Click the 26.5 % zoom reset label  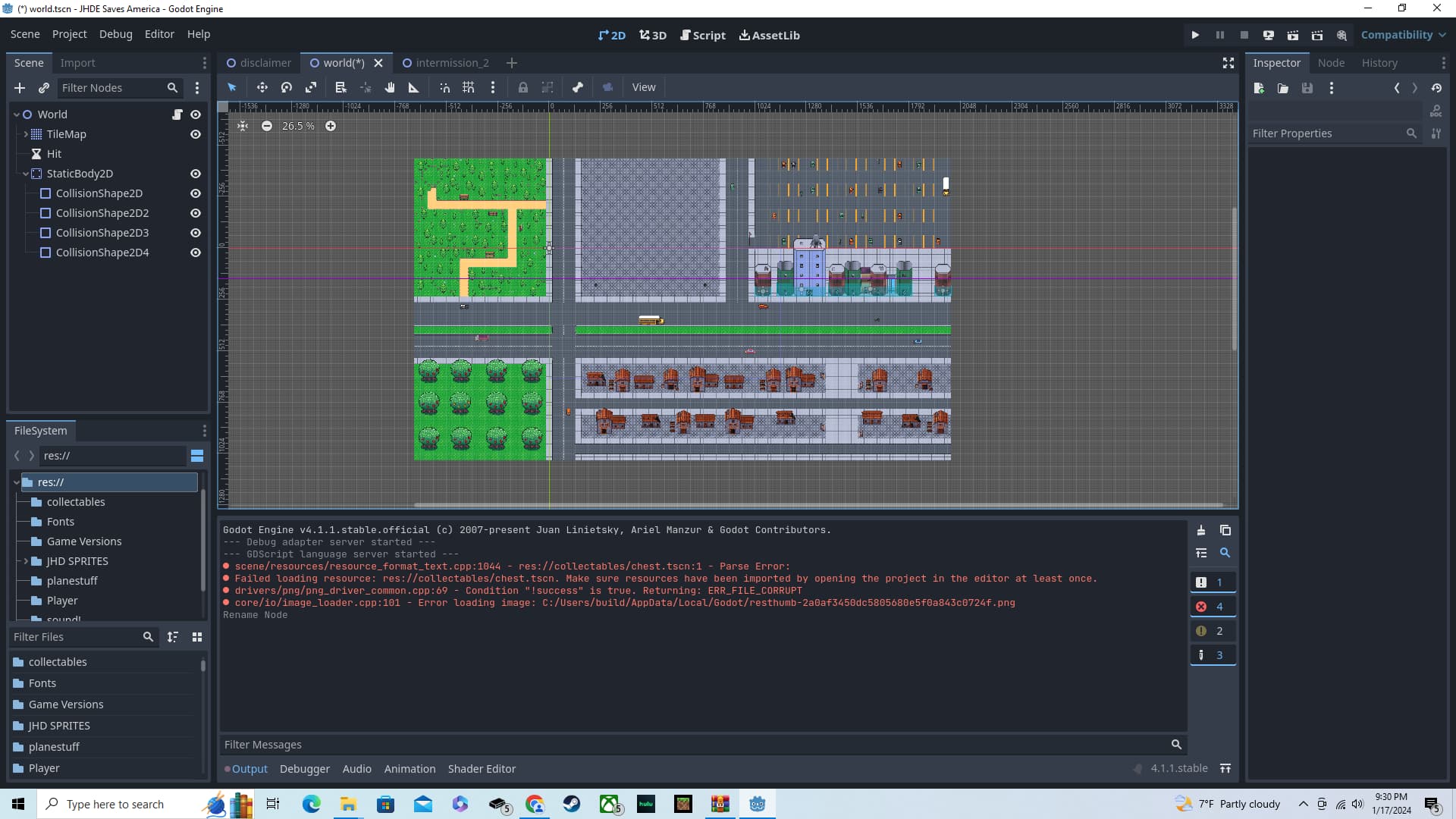click(x=298, y=126)
